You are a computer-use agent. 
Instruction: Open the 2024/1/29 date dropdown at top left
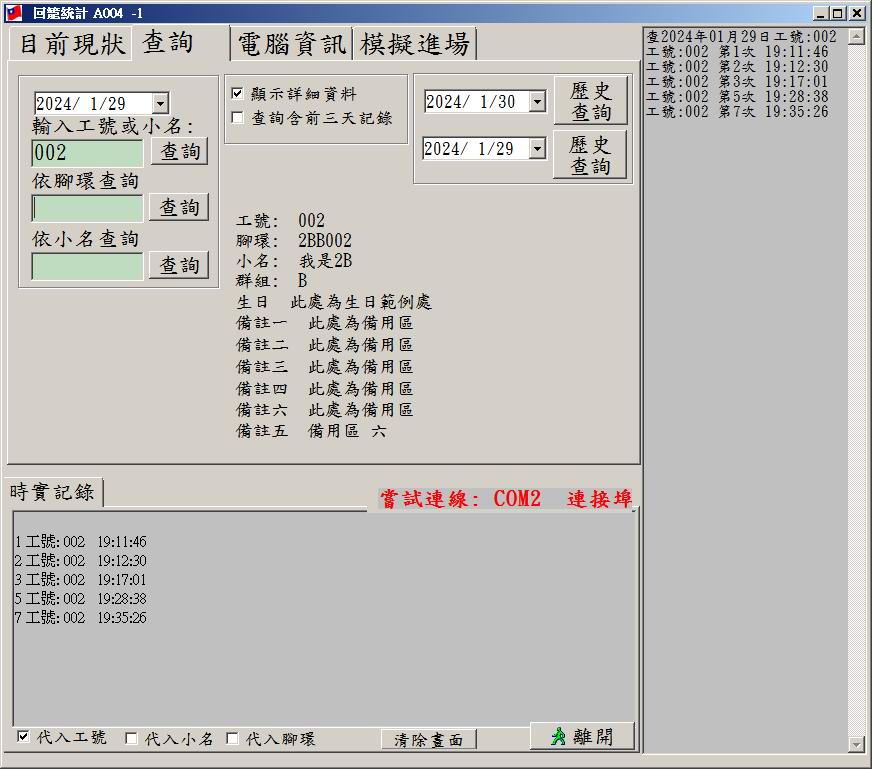pyautogui.click(x=160, y=103)
